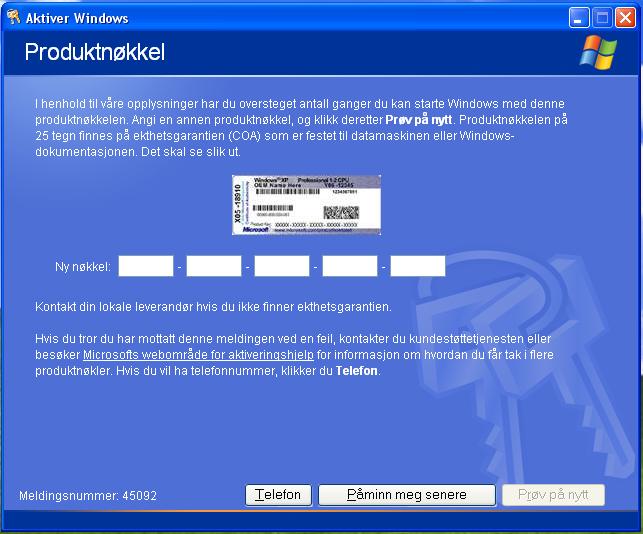The image size is (643, 534).
Task: Click the keys icon in title bar
Action: 14,17
